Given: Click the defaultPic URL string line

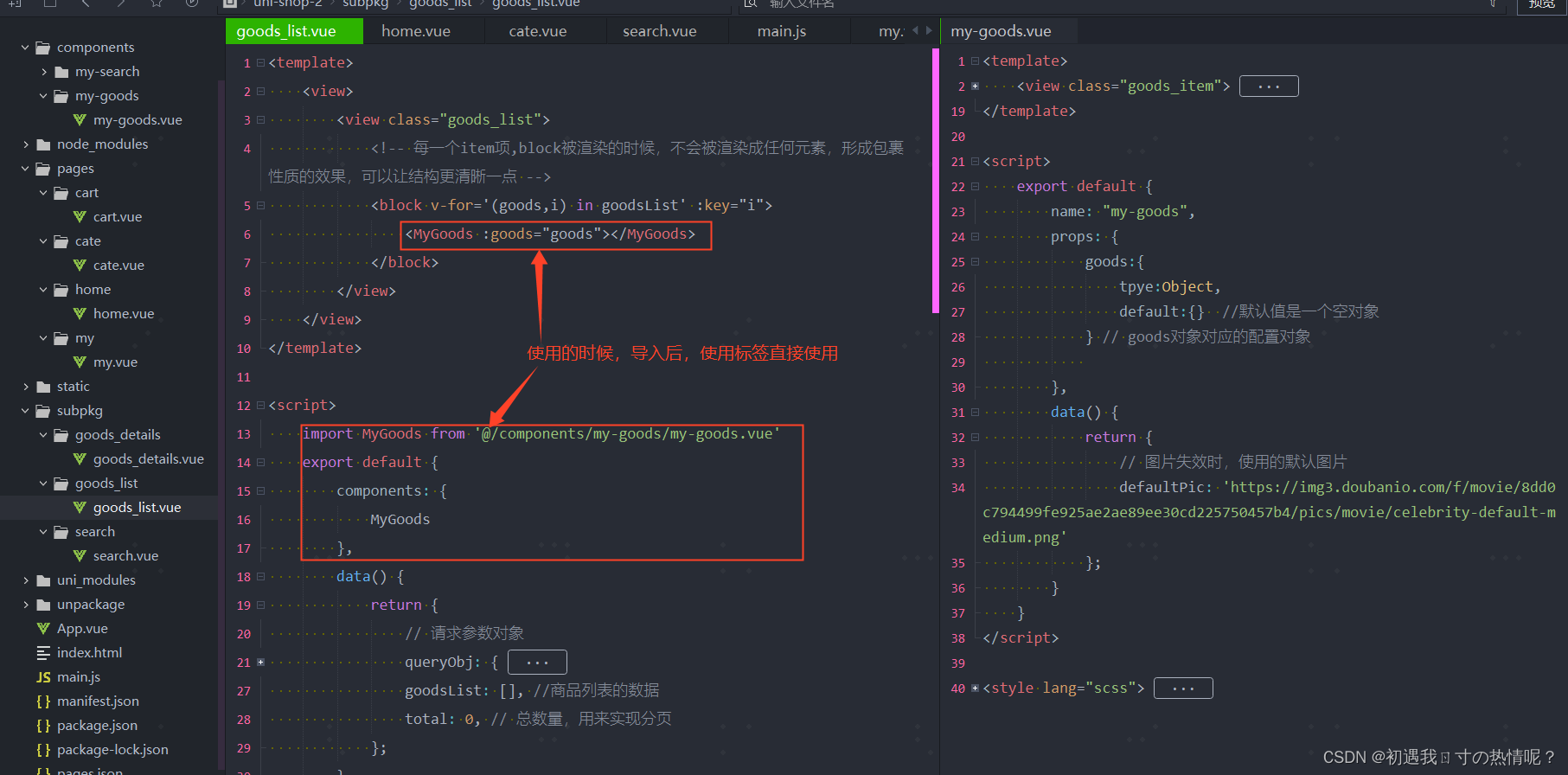Looking at the screenshot, I should point(1269,513).
